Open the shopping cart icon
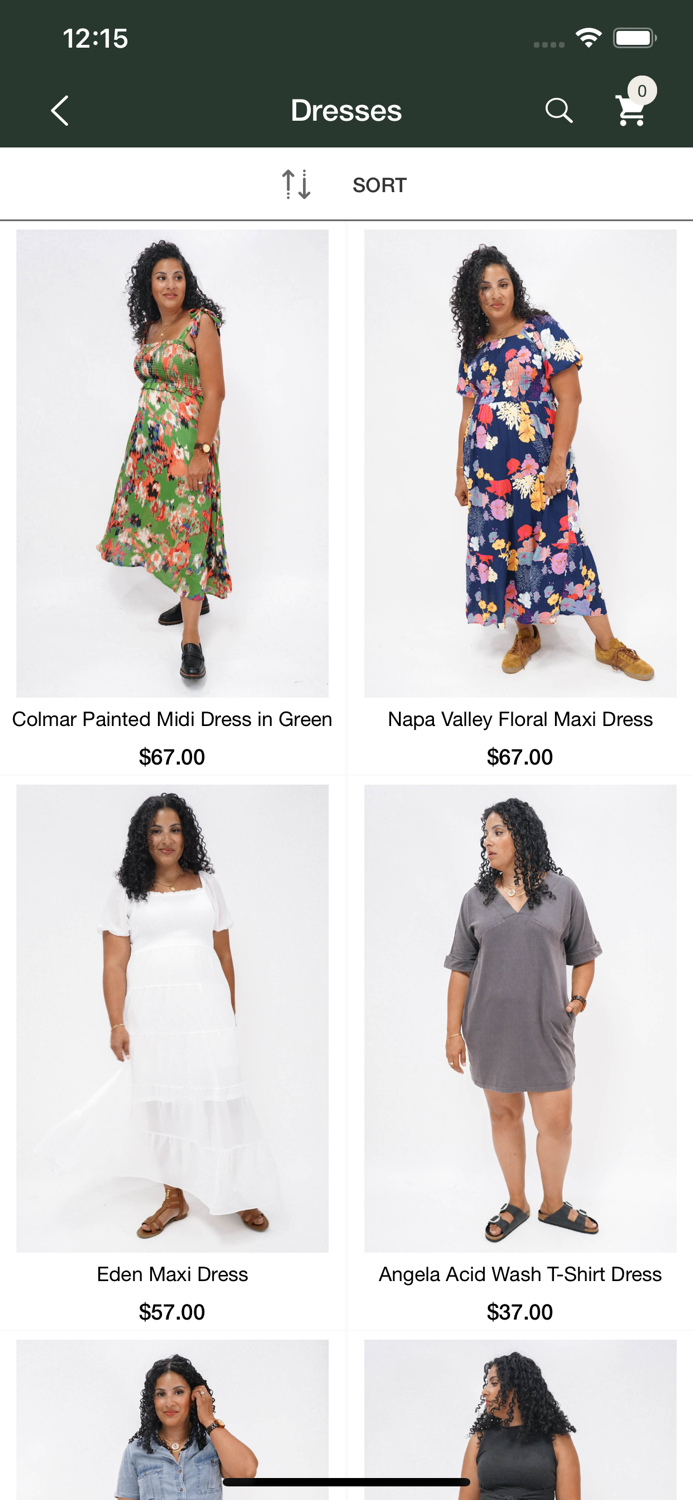693x1500 pixels. tap(631, 111)
